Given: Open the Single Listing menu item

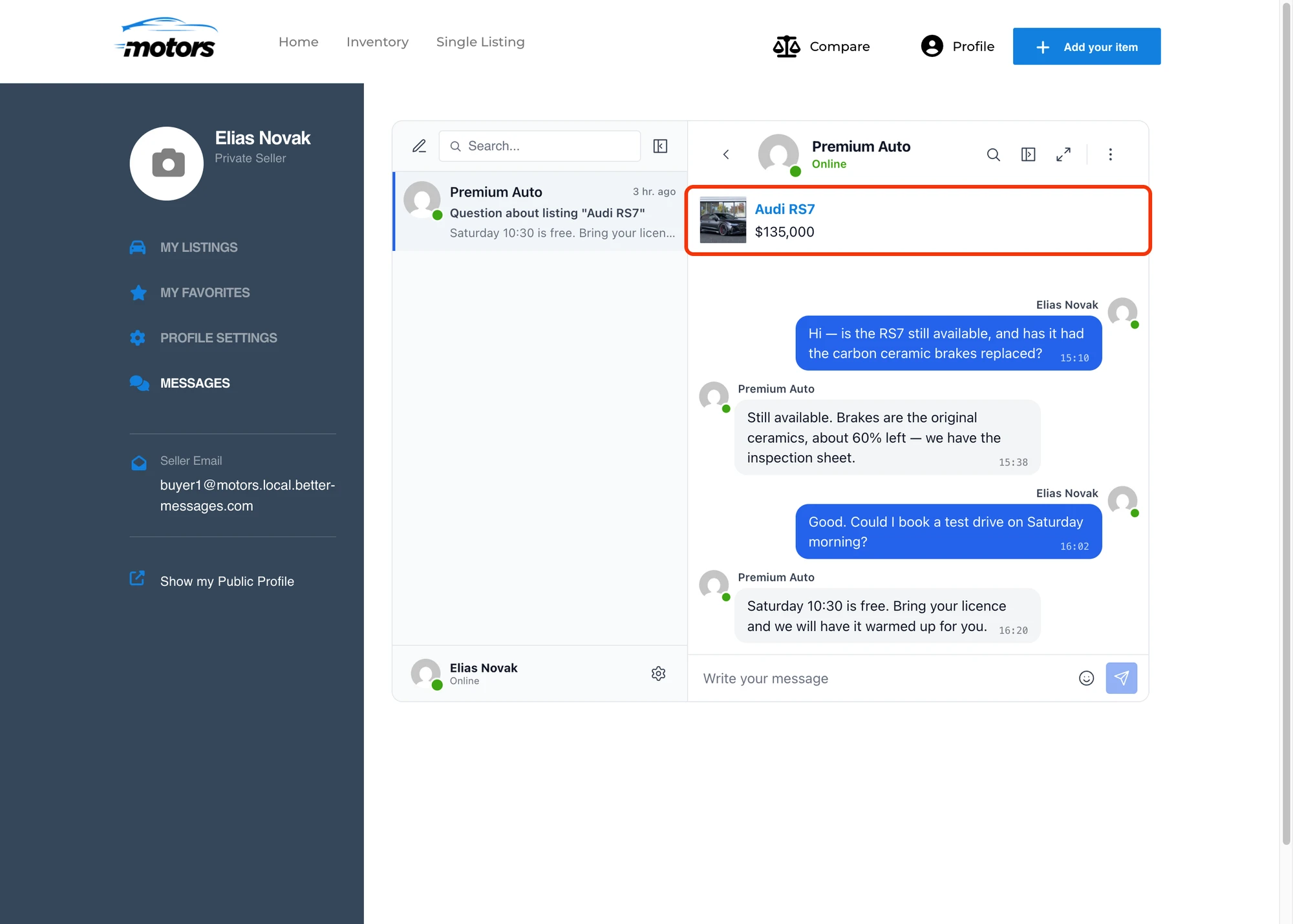Looking at the screenshot, I should pos(480,42).
